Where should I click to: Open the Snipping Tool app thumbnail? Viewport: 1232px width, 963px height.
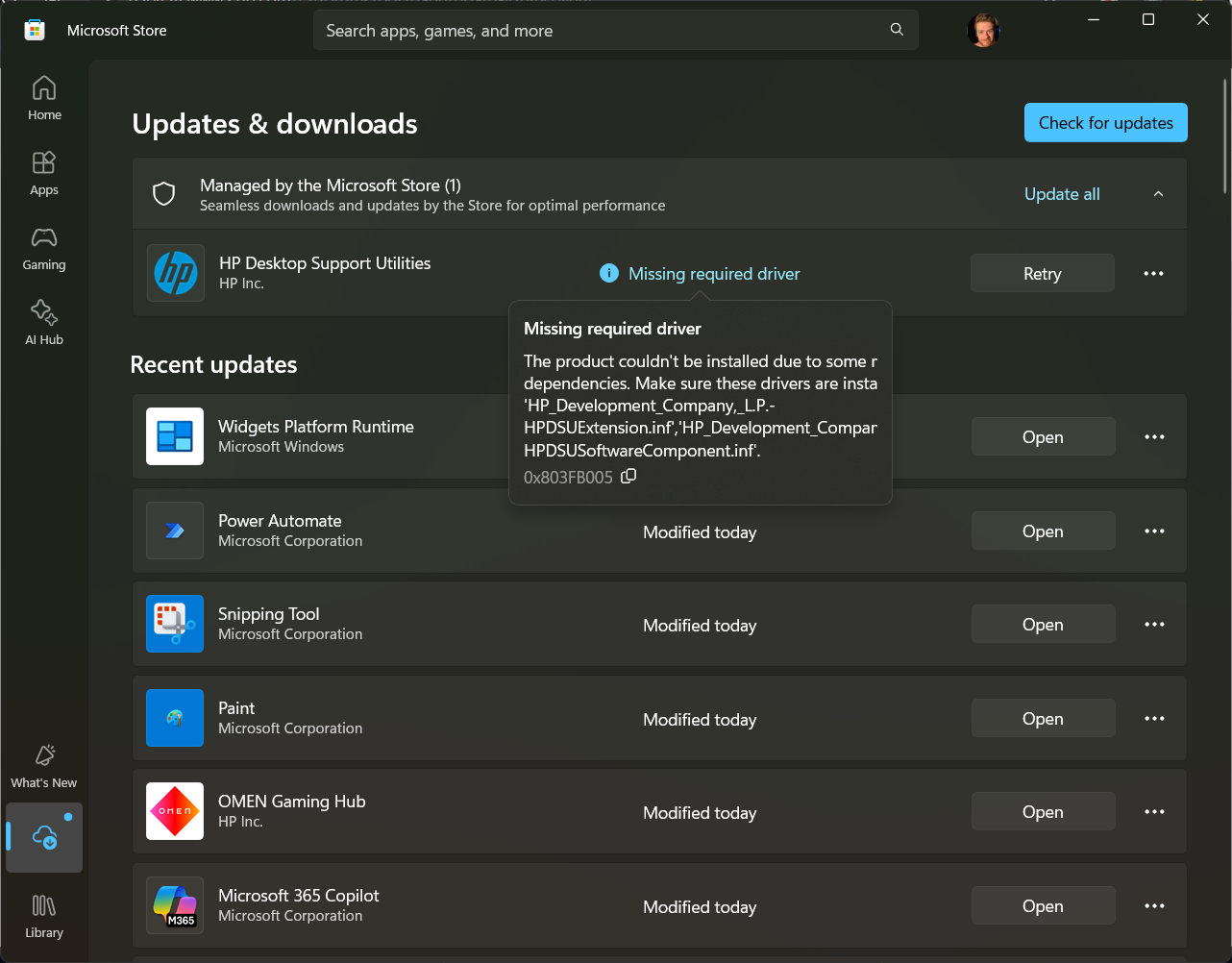pyautogui.click(x=174, y=624)
